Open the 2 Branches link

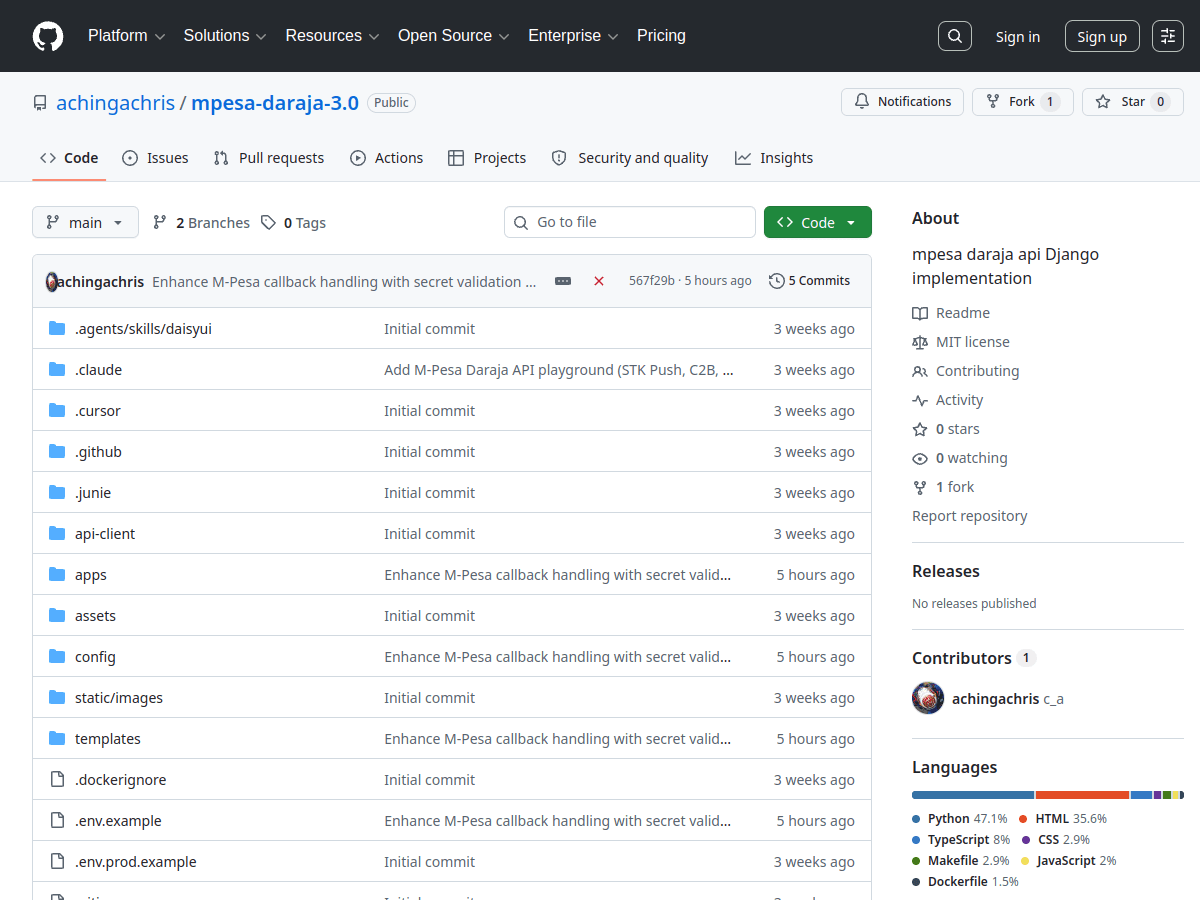pos(201,222)
